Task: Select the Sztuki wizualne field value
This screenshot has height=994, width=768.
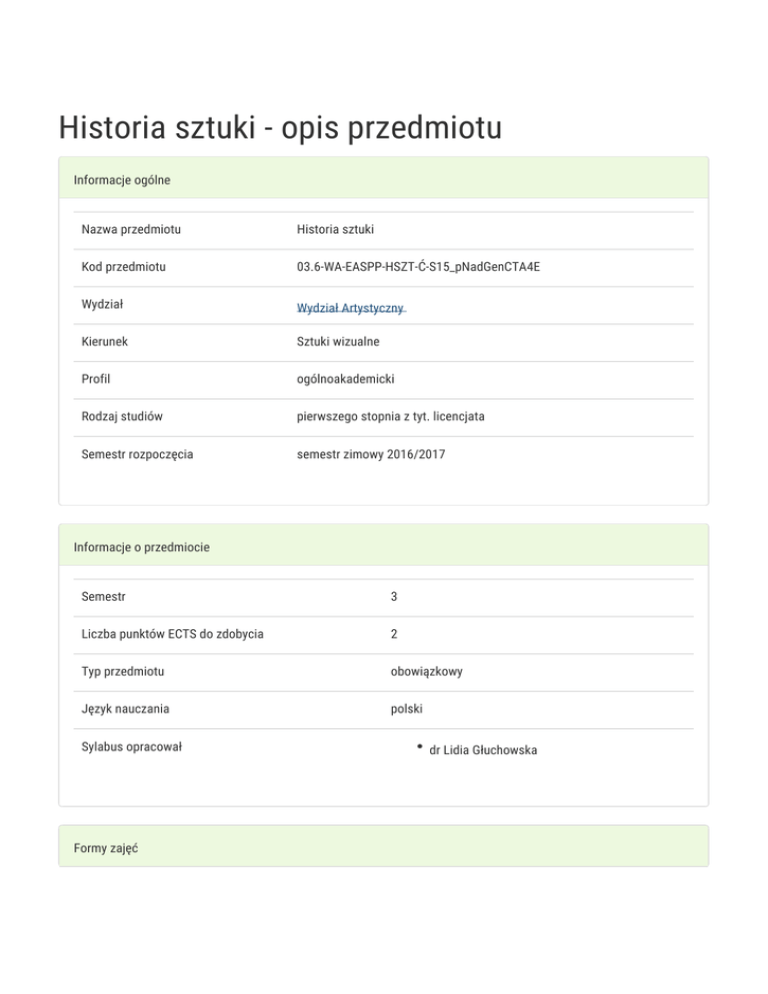Action: 338,342
